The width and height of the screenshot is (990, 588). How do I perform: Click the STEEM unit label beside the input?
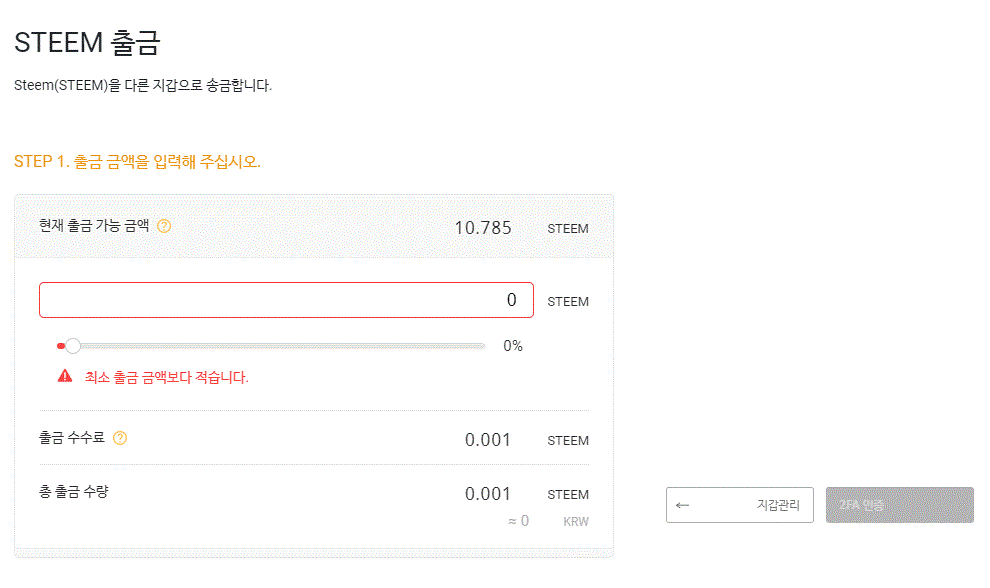568,302
